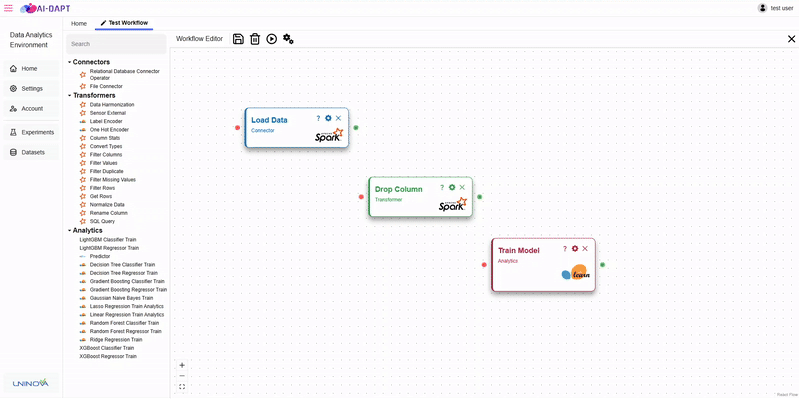Click the green output port of Train Model
This screenshot has width=799, height=399.
602,264
